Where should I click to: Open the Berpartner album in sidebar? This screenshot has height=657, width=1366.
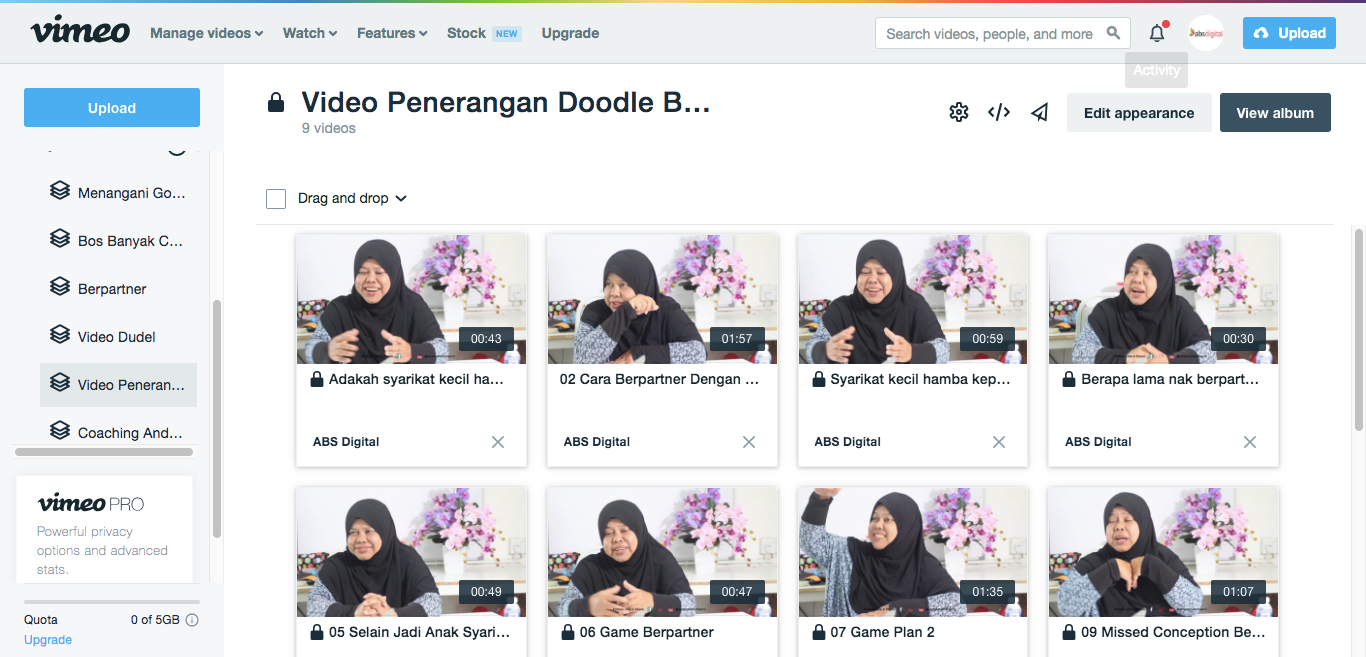(x=112, y=289)
